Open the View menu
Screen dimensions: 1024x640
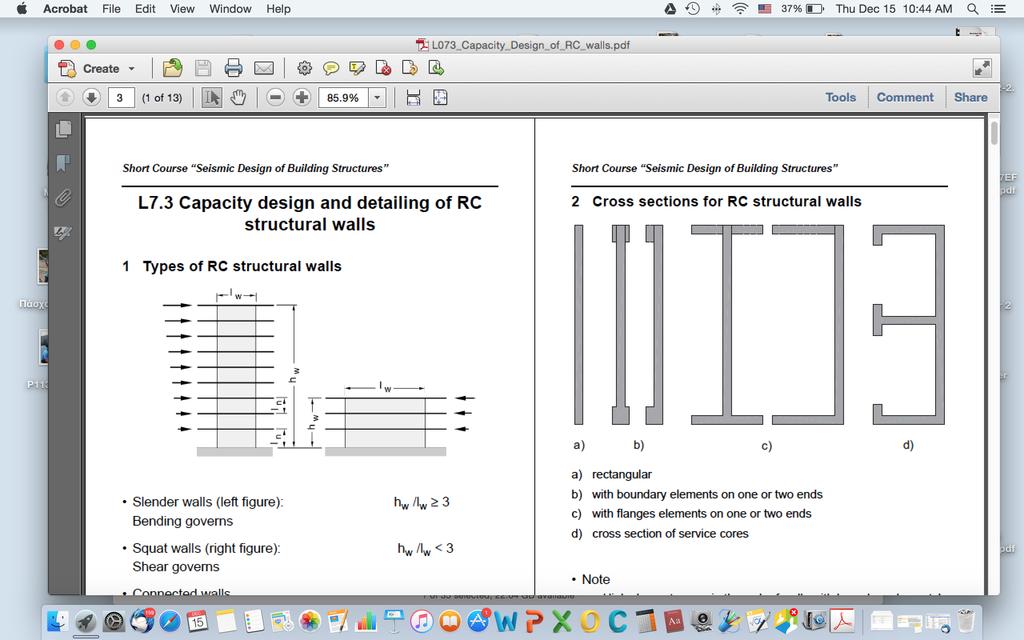point(182,9)
